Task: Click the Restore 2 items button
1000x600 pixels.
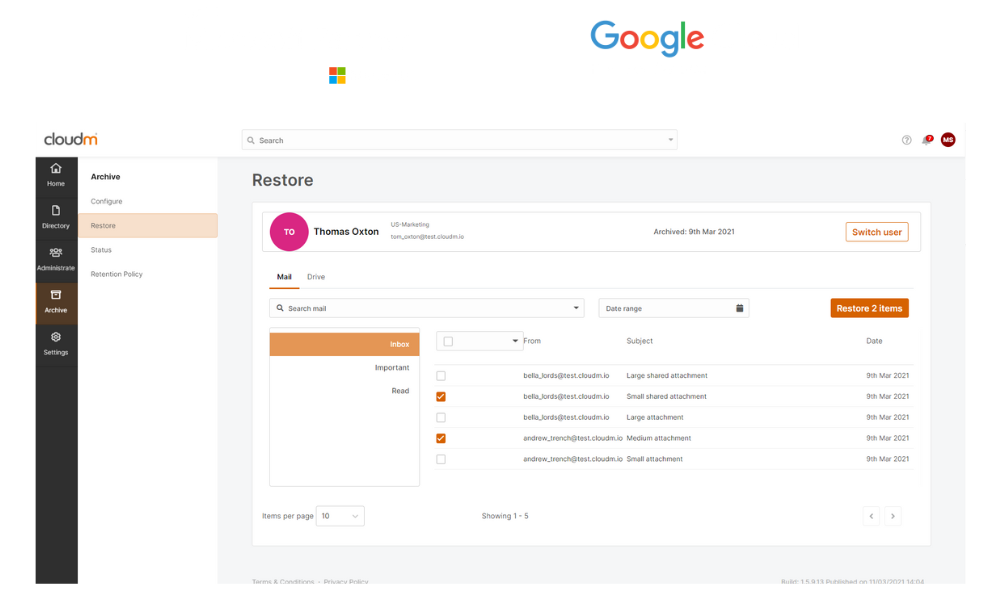Action: [x=869, y=308]
